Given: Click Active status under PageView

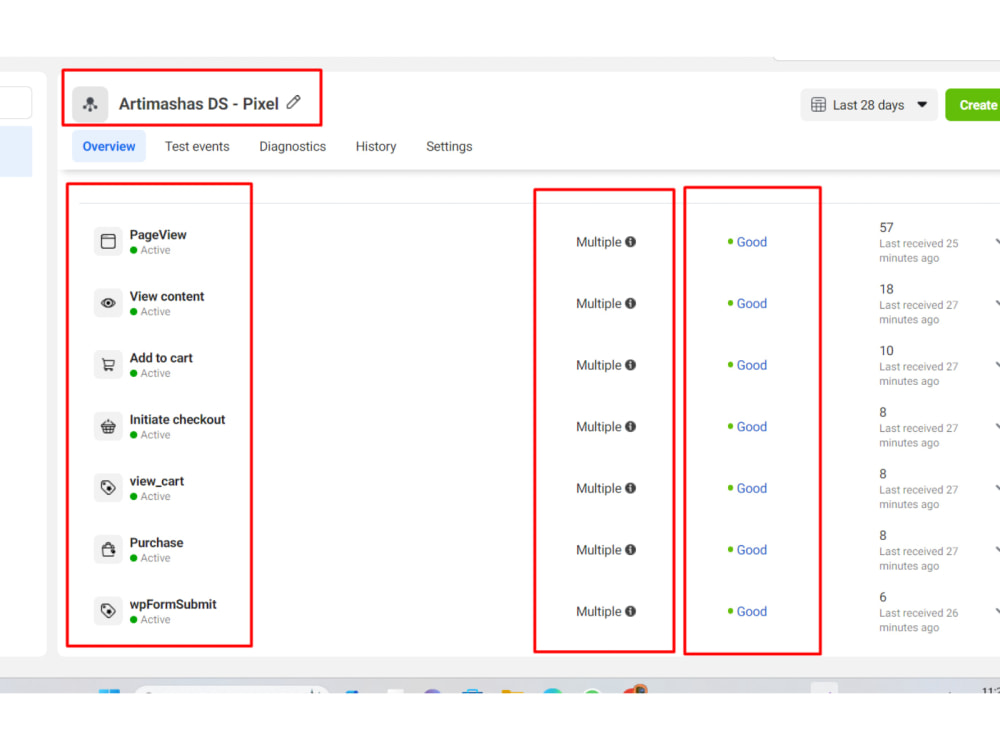Looking at the screenshot, I should (156, 250).
